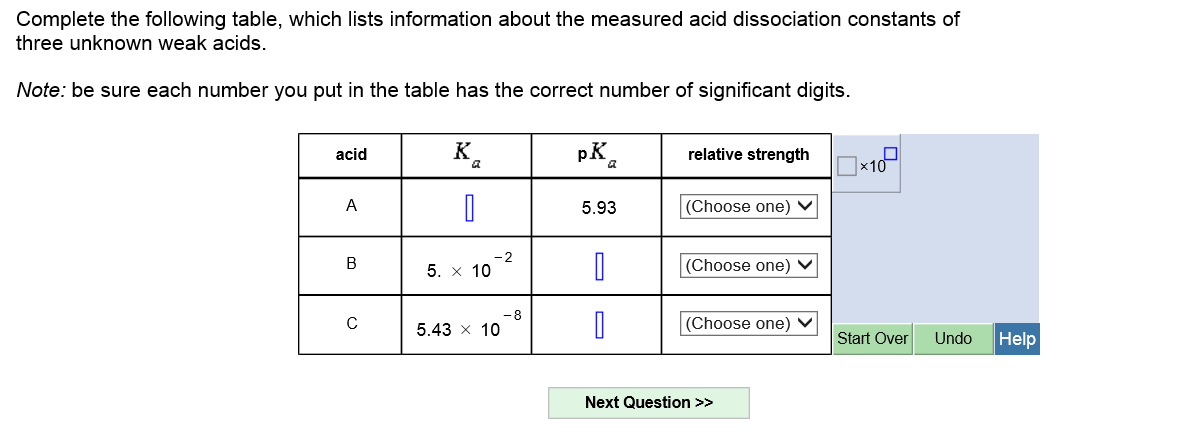The width and height of the screenshot is (1186, 436).
Task: Click the 5.93 pKa value cell
Action: 598,208
